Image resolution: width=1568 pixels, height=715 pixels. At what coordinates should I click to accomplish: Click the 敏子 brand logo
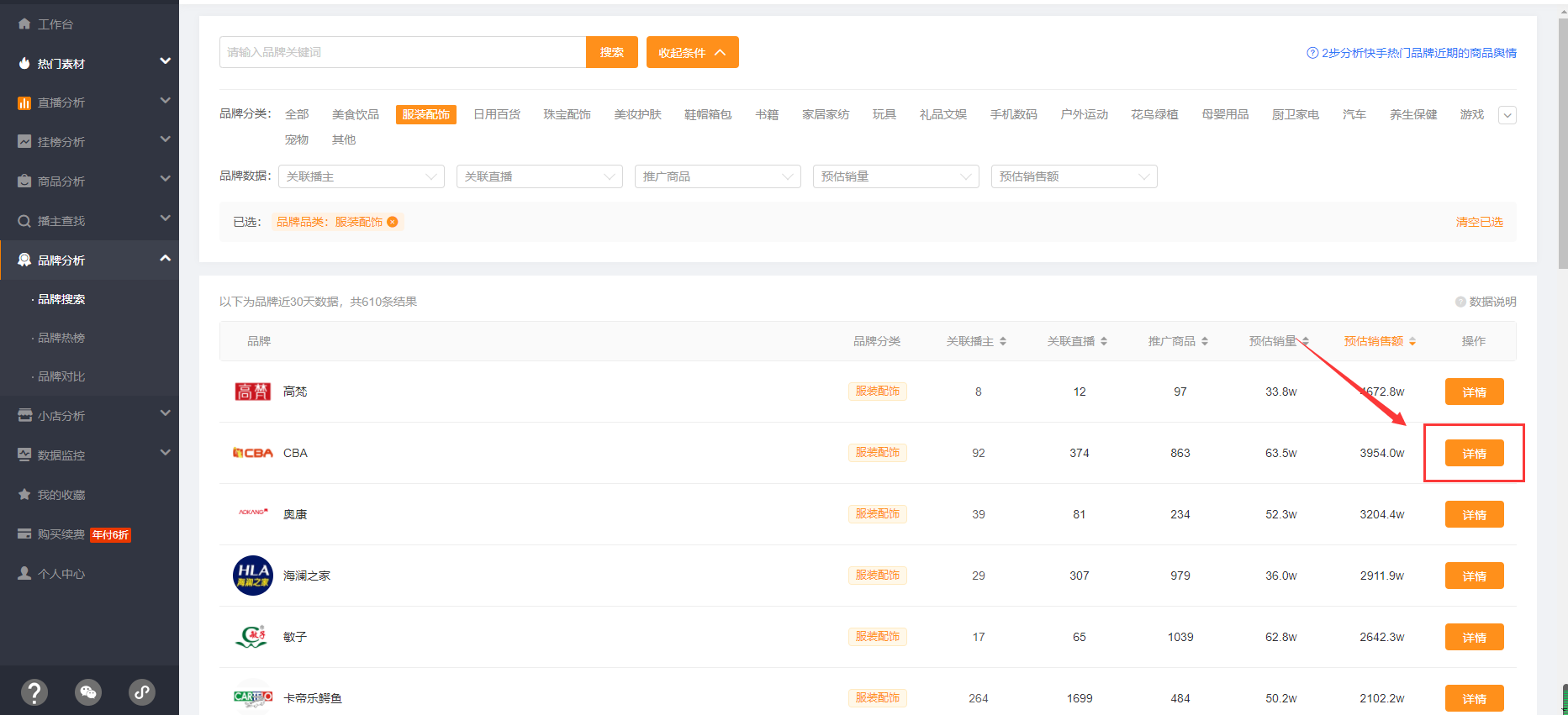click(251, 637)
